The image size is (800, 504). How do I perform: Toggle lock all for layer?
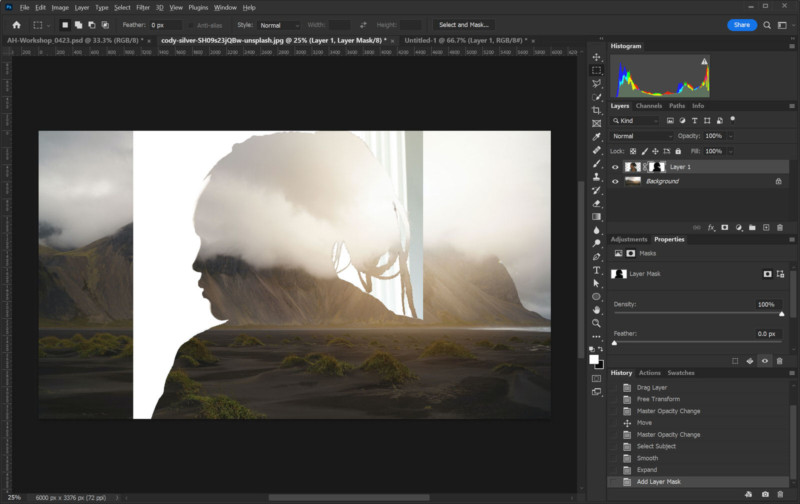678,152
